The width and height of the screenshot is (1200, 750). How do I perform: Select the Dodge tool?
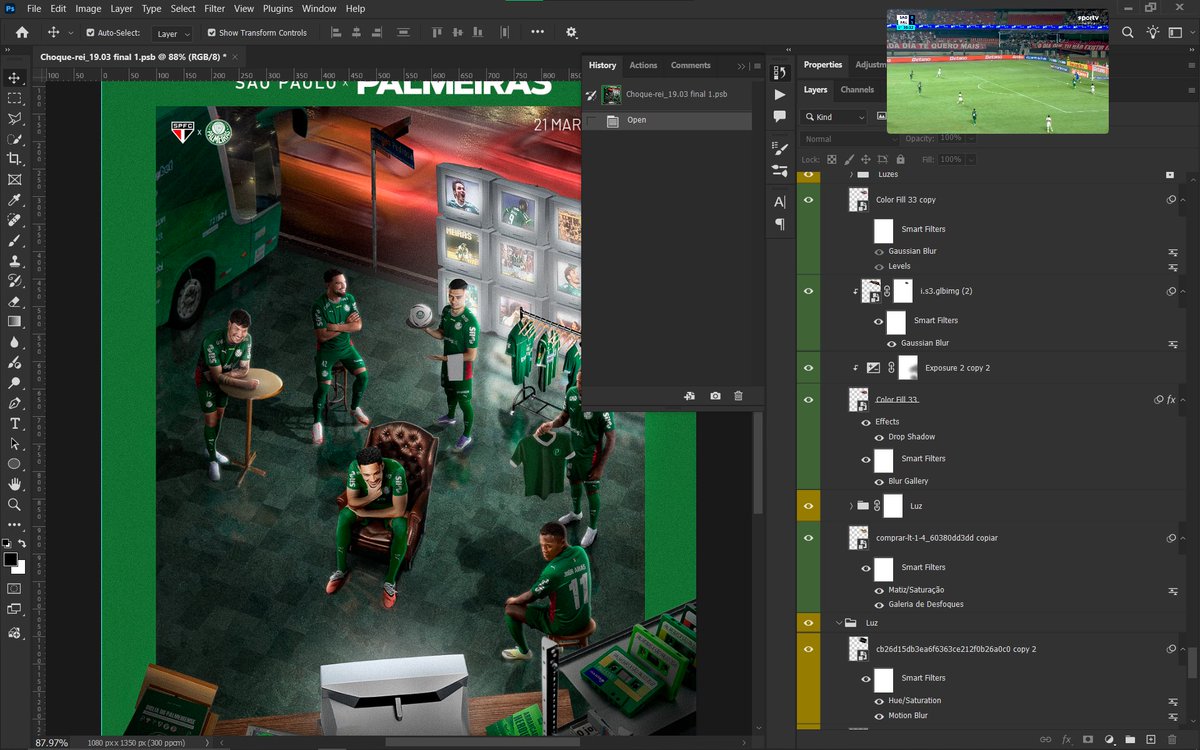14,383
